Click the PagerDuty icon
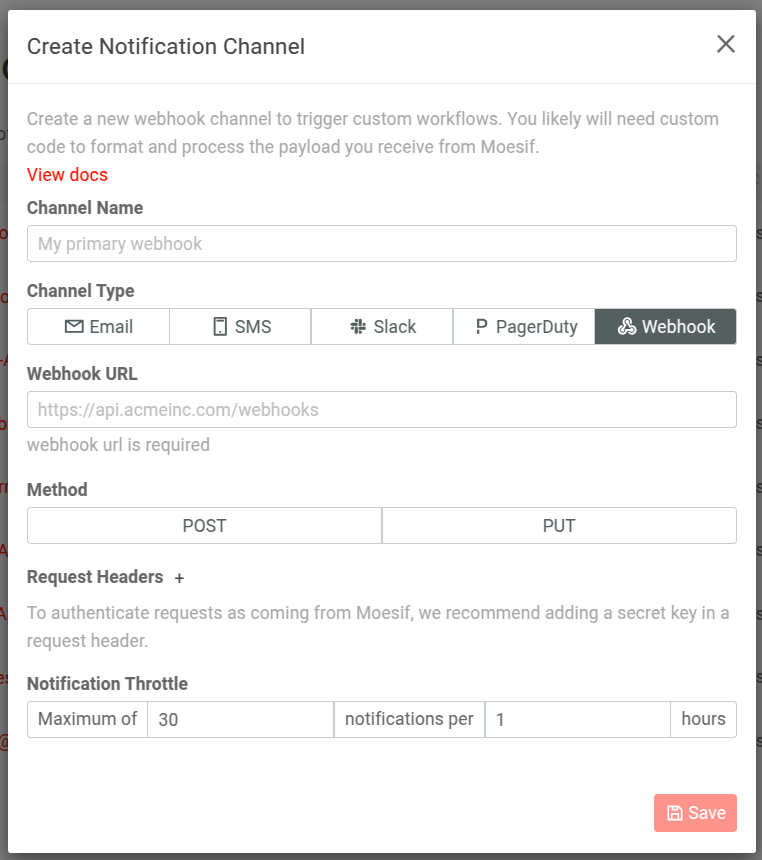This screenshot has height=860, width=762. tap(481, 326)
